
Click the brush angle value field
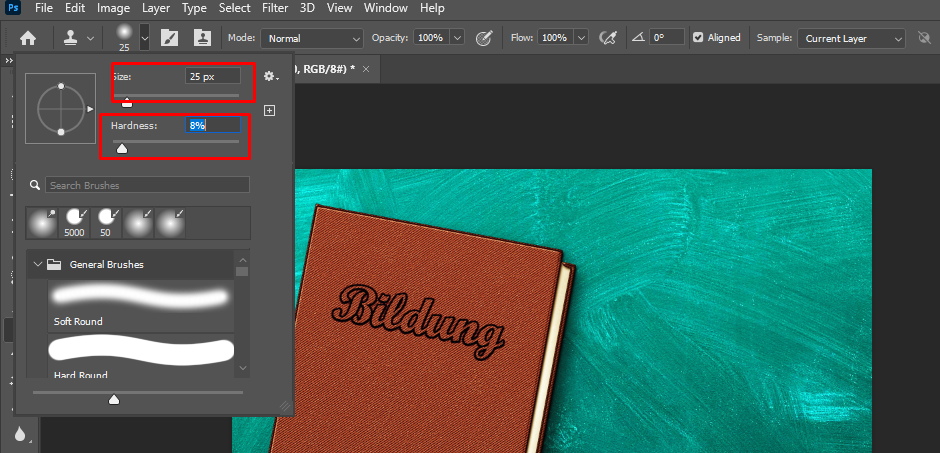point(667,38)
